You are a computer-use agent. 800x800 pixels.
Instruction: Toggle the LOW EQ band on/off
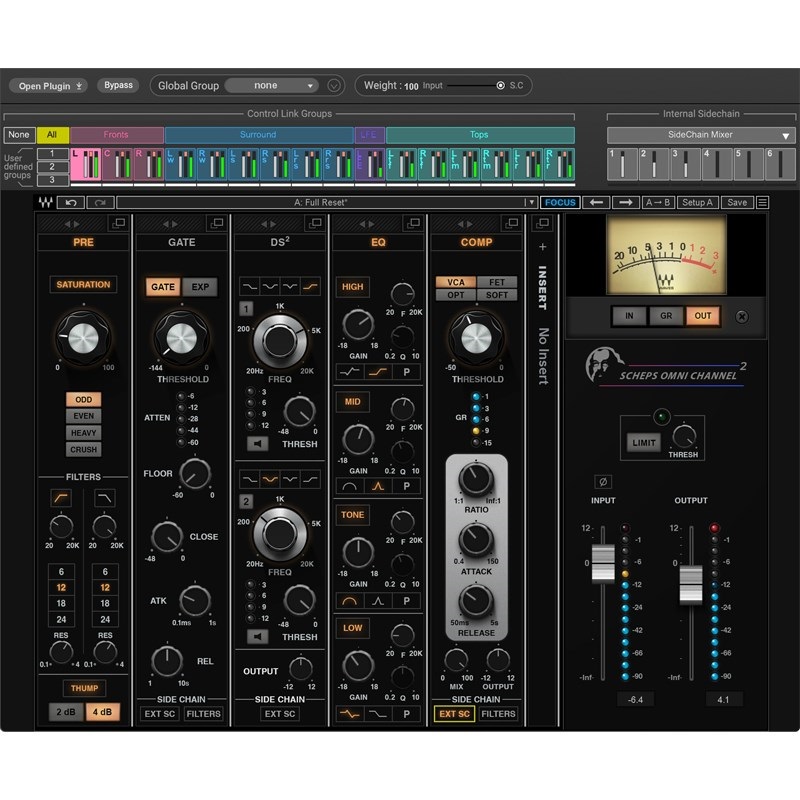click(353, 628)
